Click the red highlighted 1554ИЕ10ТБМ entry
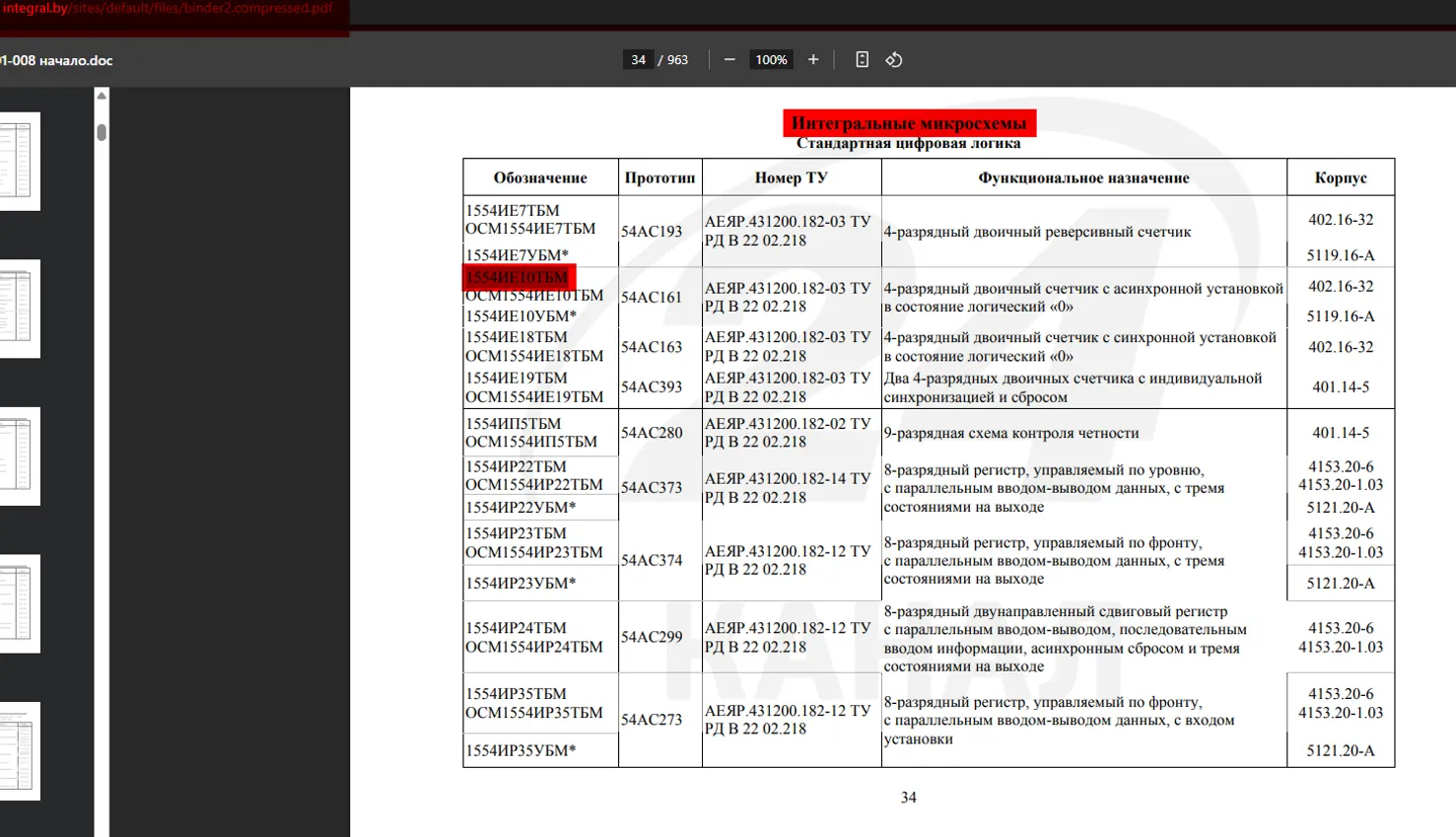This screenshot has width=1456, height=837. coord(519,277)
